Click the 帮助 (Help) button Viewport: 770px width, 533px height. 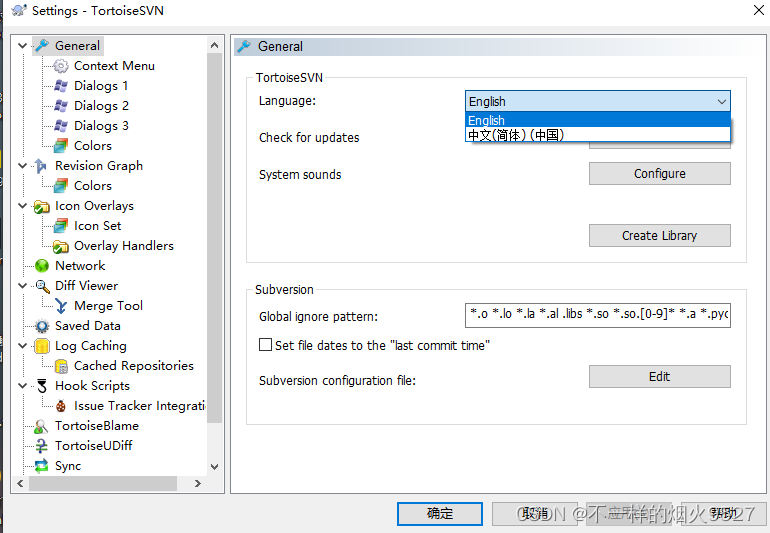click(x=723, y=514)
